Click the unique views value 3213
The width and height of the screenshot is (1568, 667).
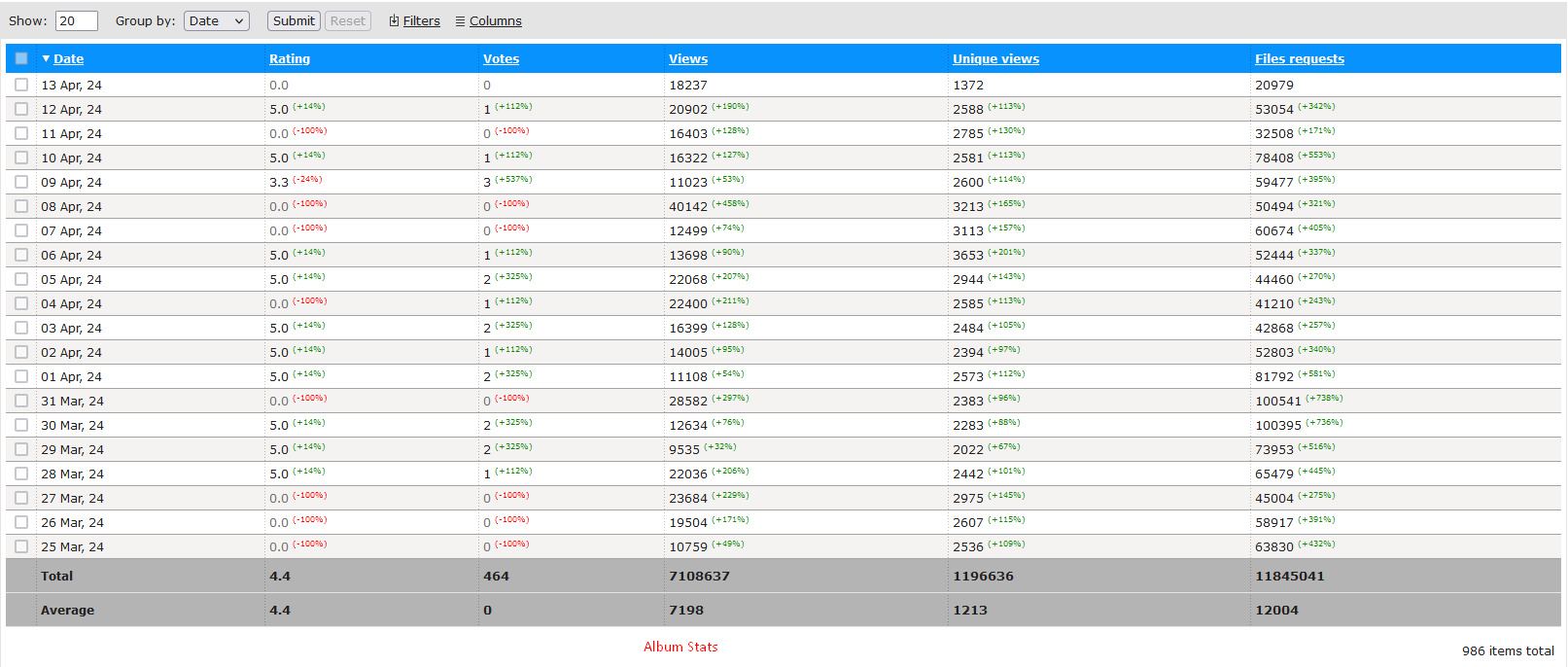[x=968, y=207]
